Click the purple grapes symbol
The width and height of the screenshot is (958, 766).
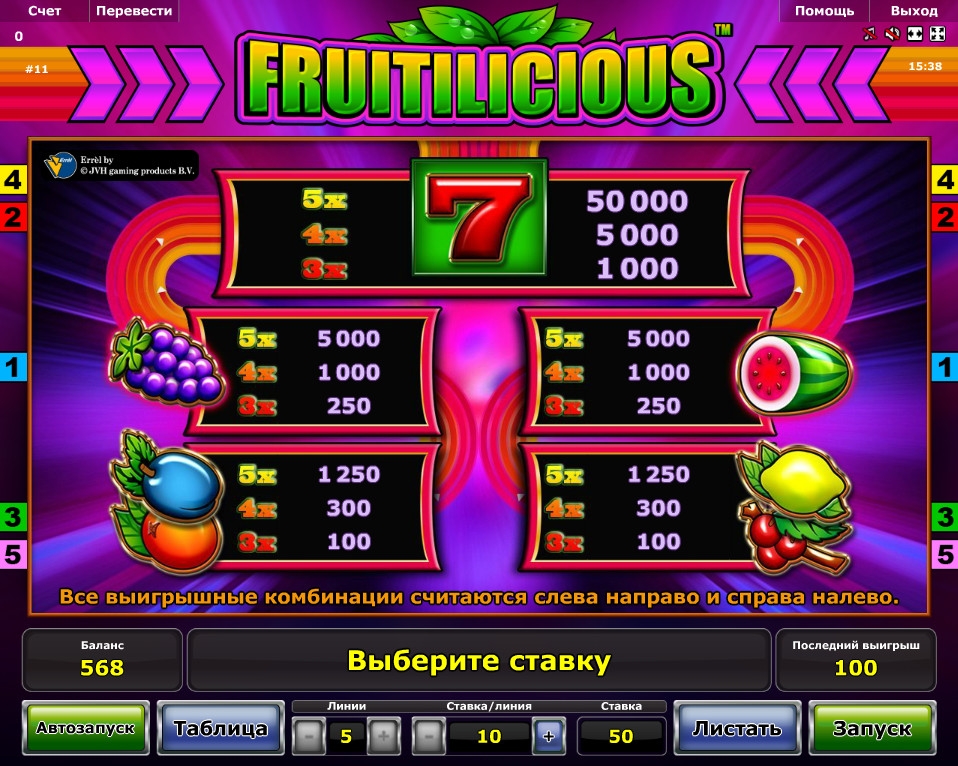point(166,360)
